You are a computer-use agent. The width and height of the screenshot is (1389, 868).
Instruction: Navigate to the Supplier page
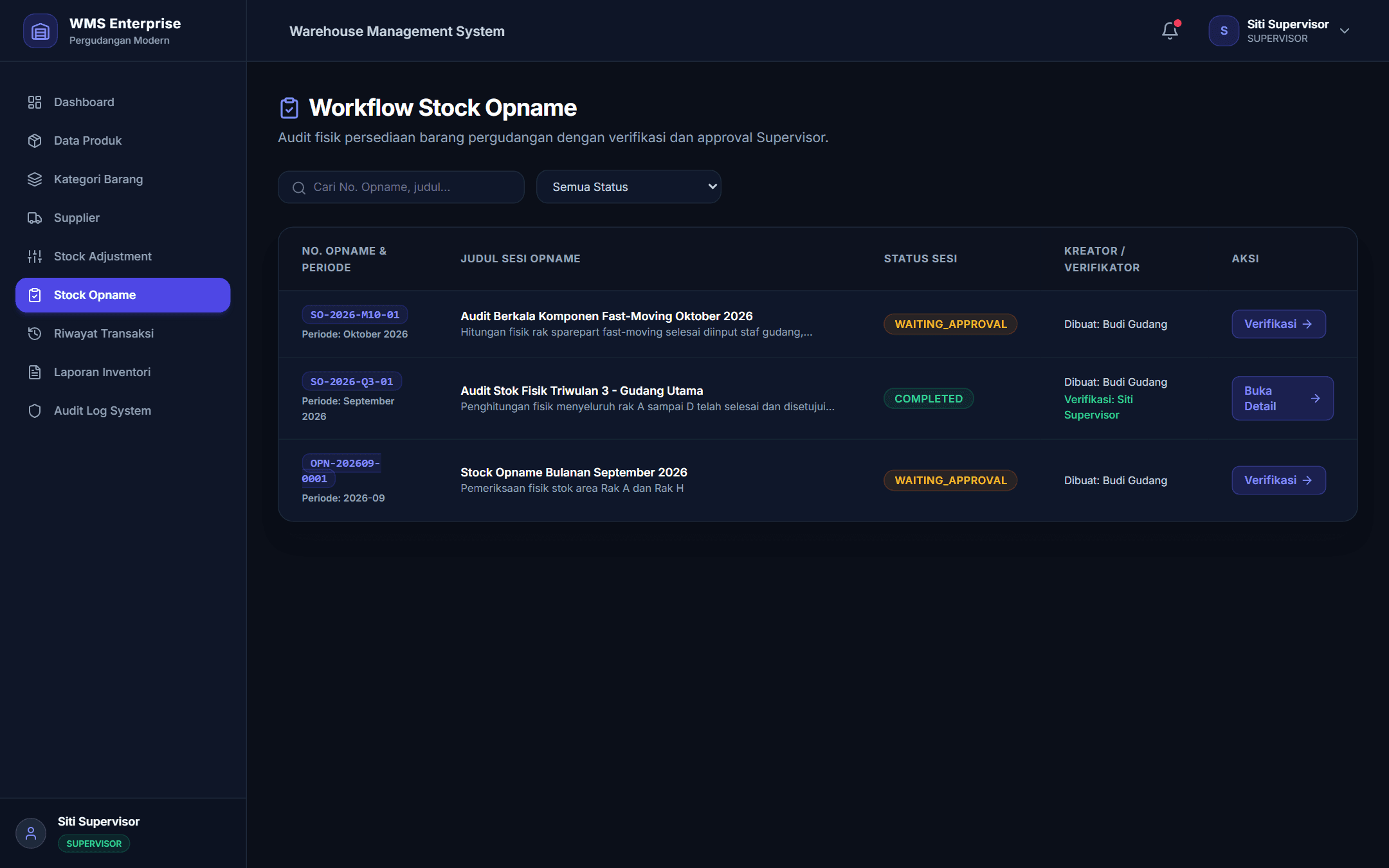[x=123, y=218]
